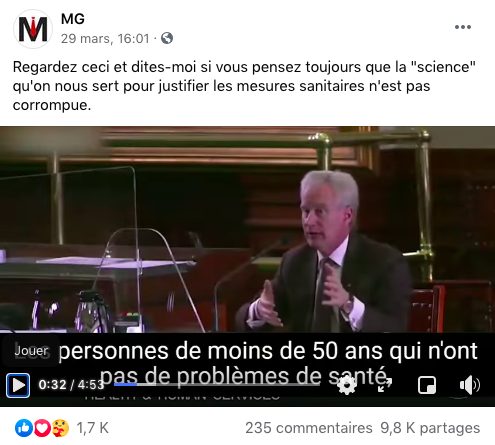Screen dimensions: 495x445
Task: Click the 0:32 / 4:53 time display
Action: (71, 385)
